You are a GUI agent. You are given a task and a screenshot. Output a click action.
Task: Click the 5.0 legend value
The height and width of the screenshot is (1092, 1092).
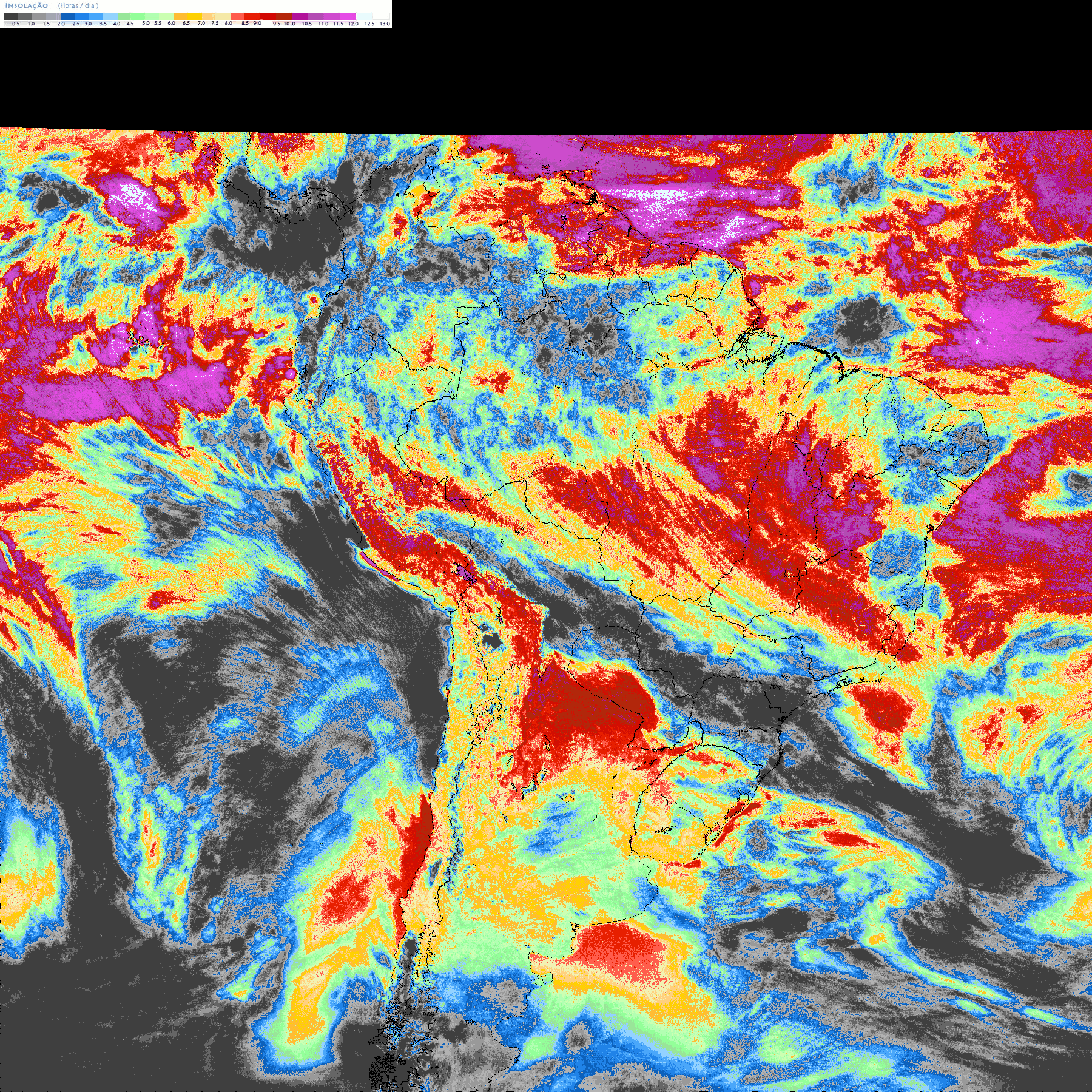[x=146, y=23]
